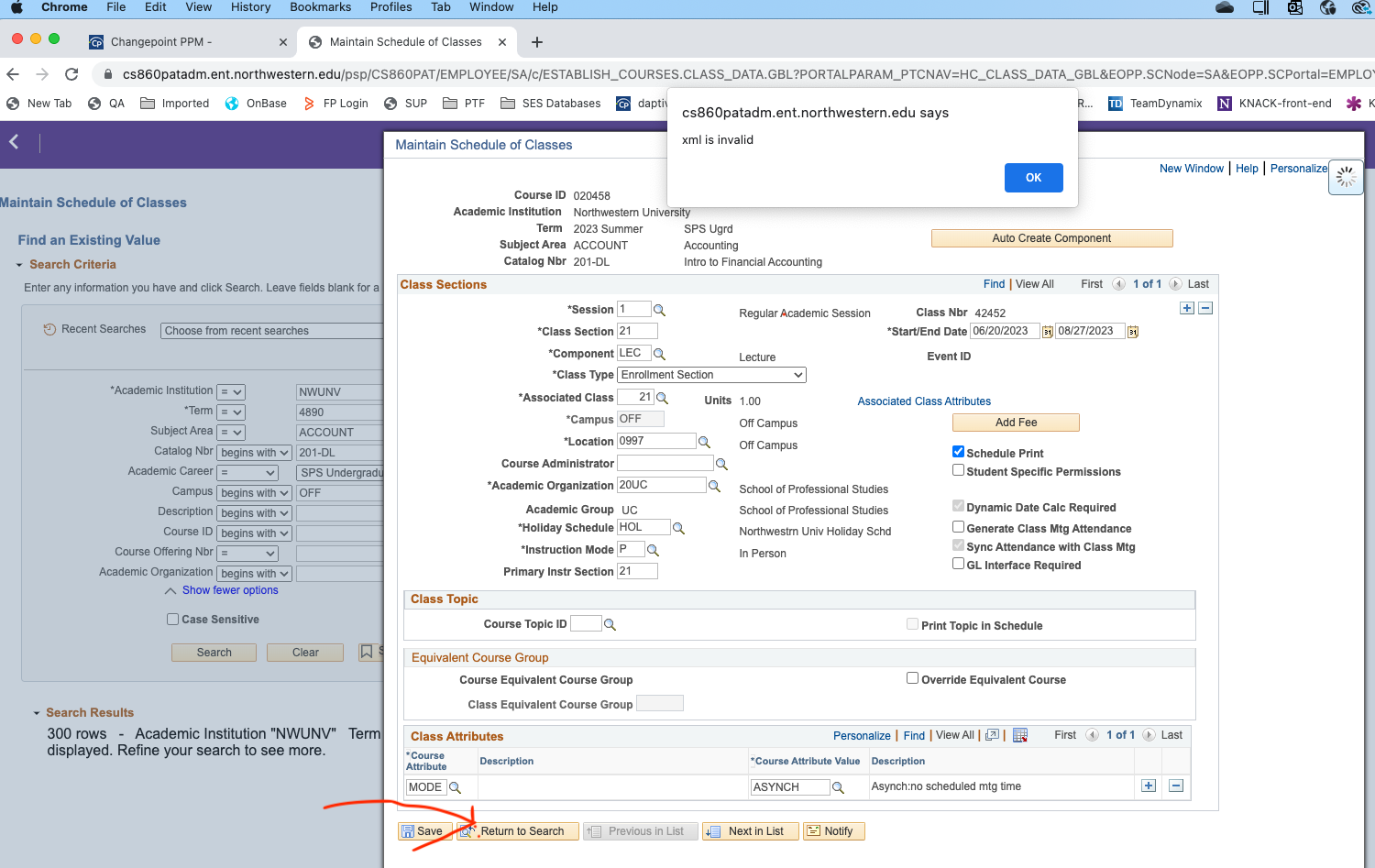
Task: Open the Window menu
Action: pos(491,7)
